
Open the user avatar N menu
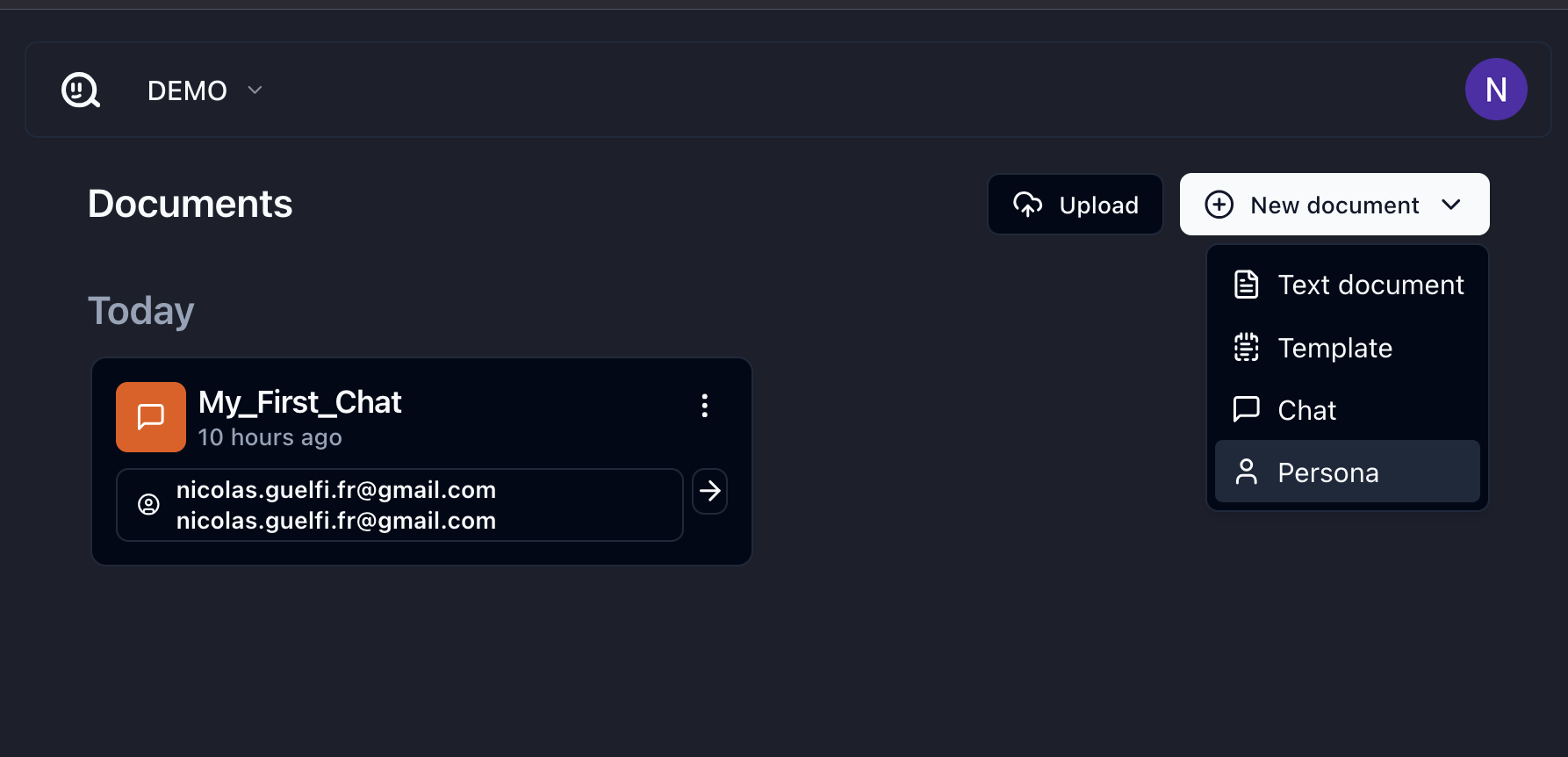[x=1495, y=90]
